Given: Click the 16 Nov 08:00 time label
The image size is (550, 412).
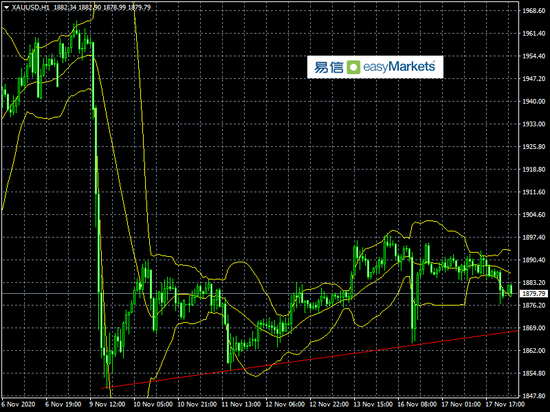Looking at the screenshot, I should [417, 404].
